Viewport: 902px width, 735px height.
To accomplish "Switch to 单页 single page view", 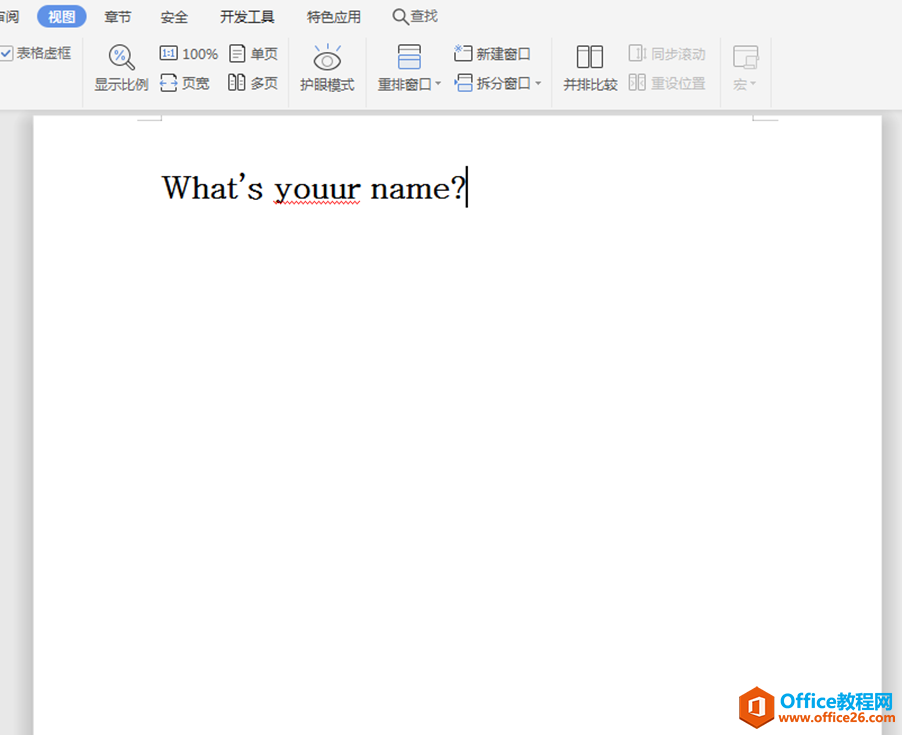I will [x=253, y=54].
